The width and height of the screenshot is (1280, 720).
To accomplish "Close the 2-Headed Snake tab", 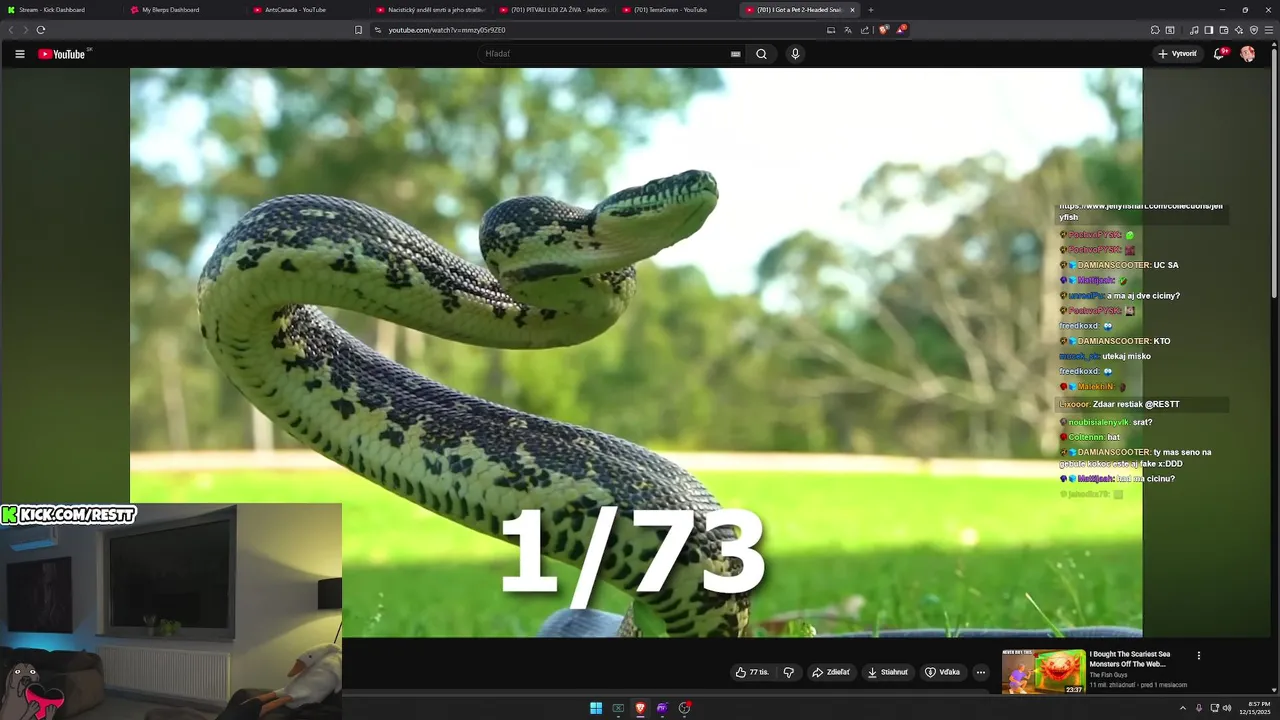I will [852, 10].
